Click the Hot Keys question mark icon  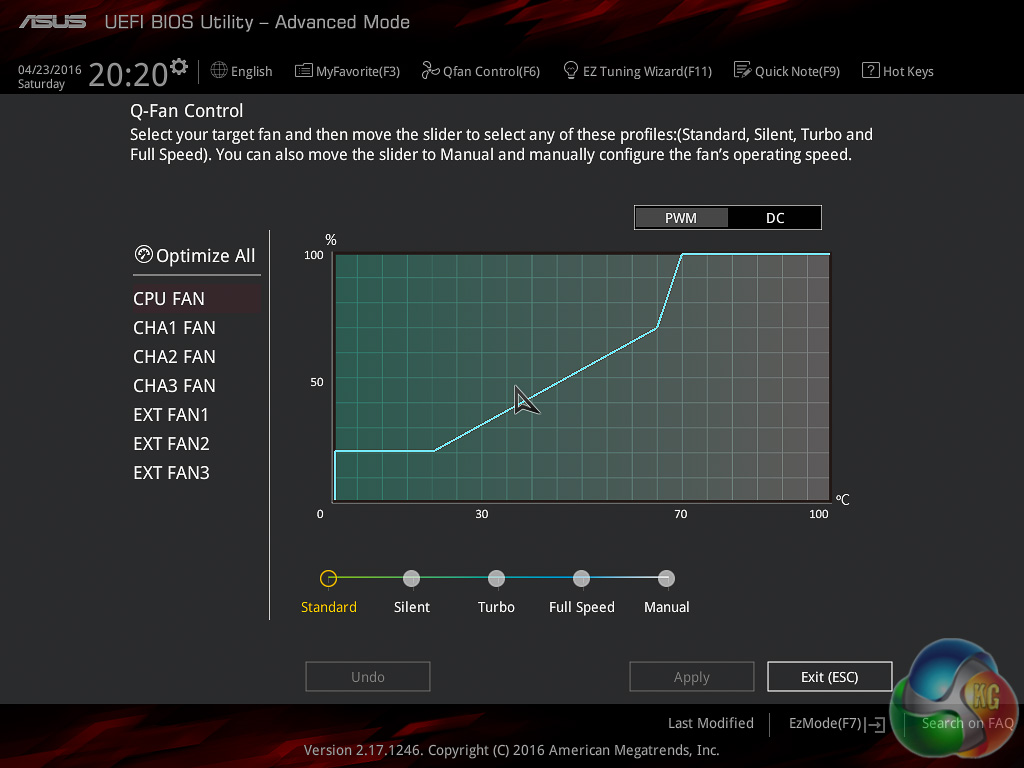click(x=871, y=70)
